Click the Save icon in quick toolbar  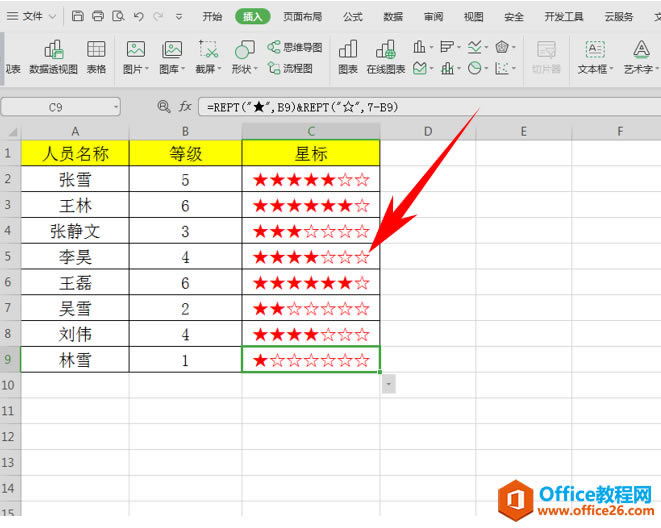click(x=78, y=16)
